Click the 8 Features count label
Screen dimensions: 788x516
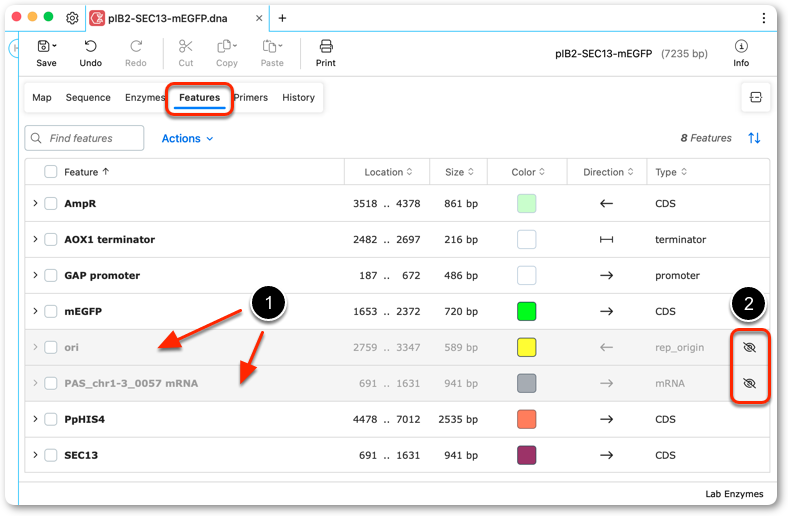(x=706, y=138)
